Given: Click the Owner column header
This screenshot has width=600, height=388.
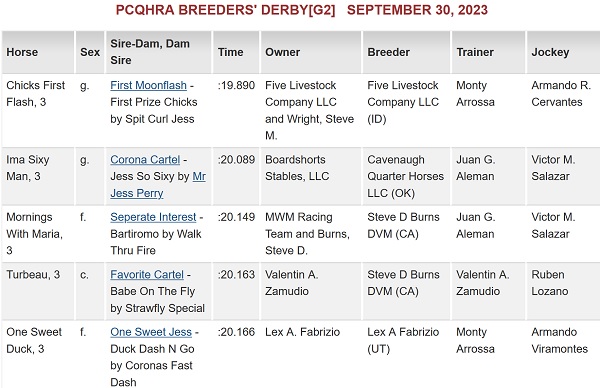Looking at the screenshot, I should [x=311, y=52].
